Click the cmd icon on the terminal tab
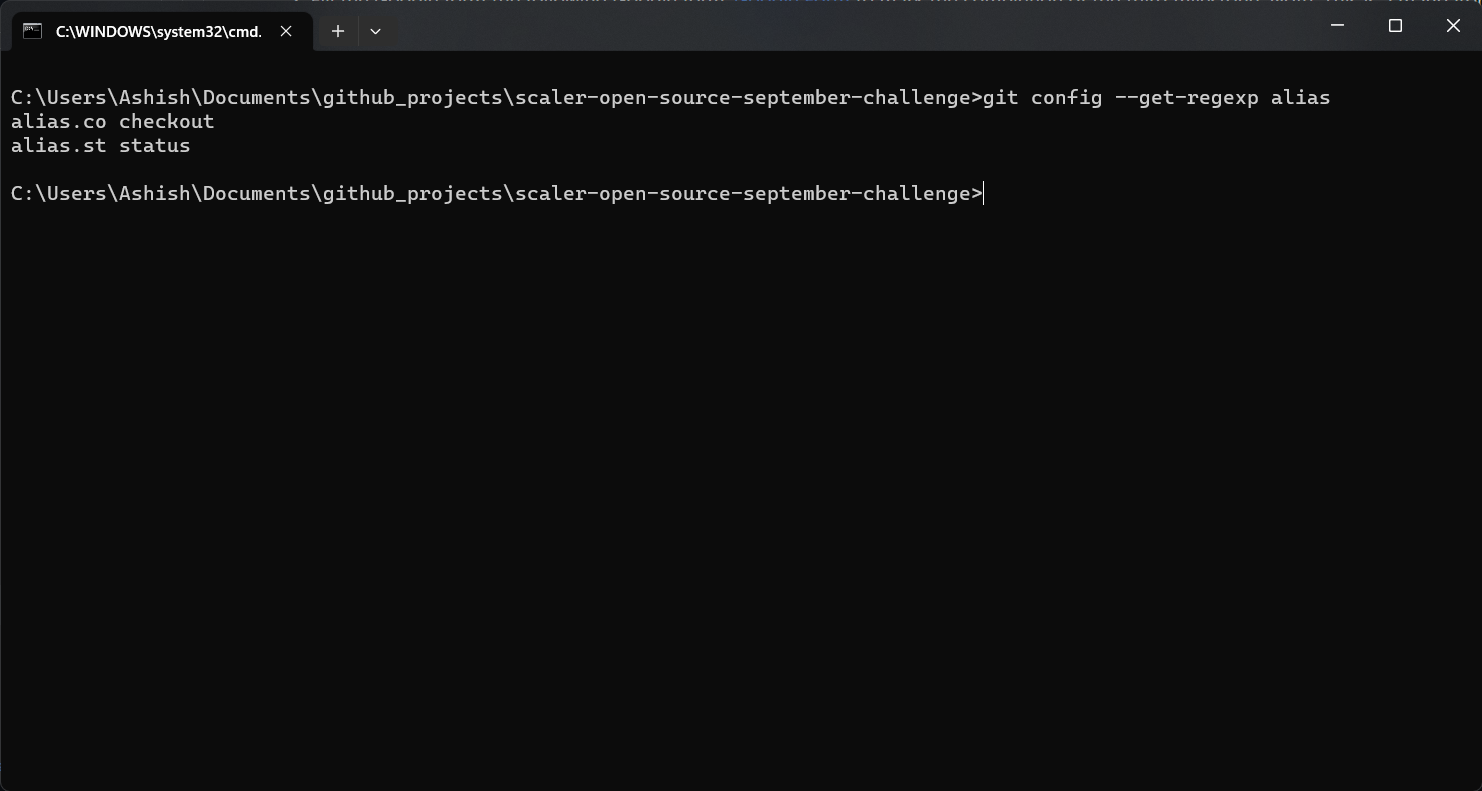The height and width of the screenshot is (791, 1482). 32,31
